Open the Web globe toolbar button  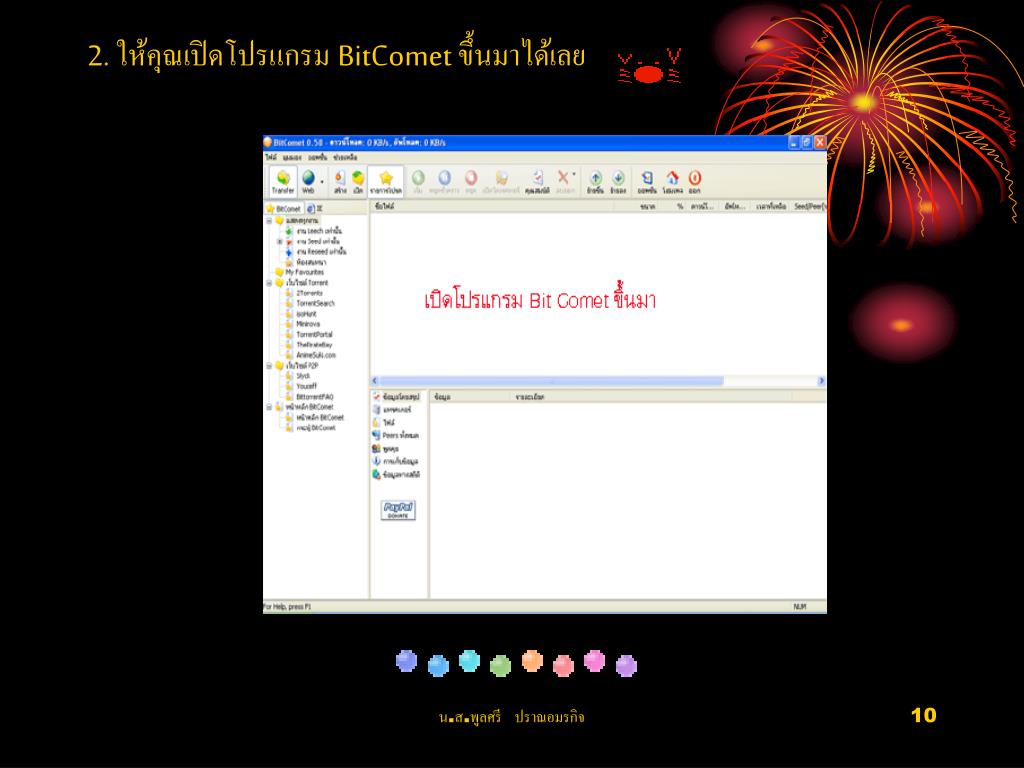coord(308,181)
